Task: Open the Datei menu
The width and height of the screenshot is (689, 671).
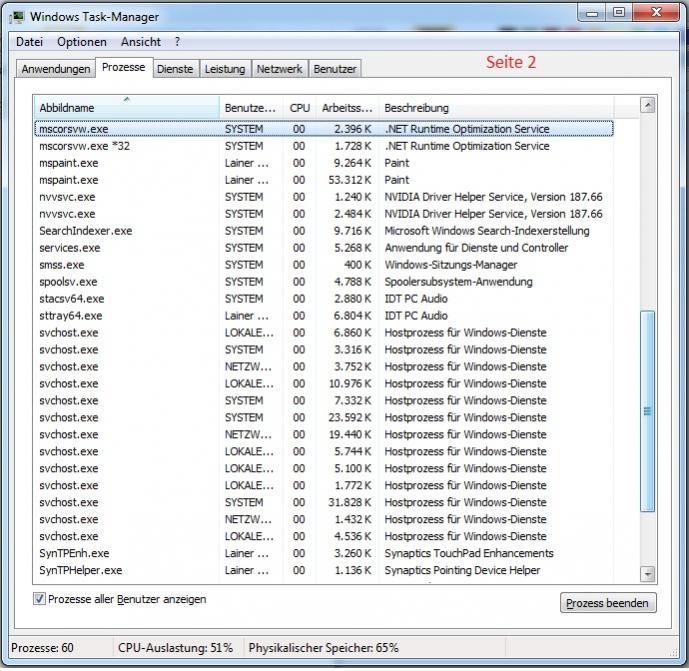Action: point(29,42)
